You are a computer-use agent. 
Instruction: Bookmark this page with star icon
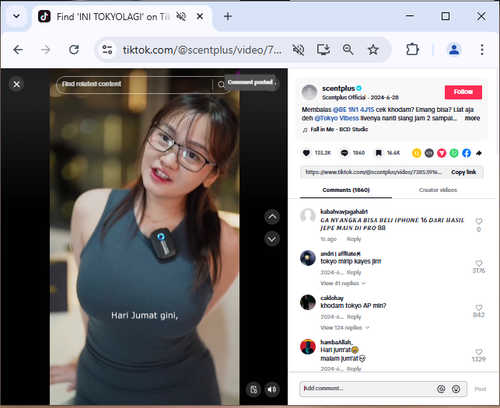pyautogui.click(x=373, y=50)
